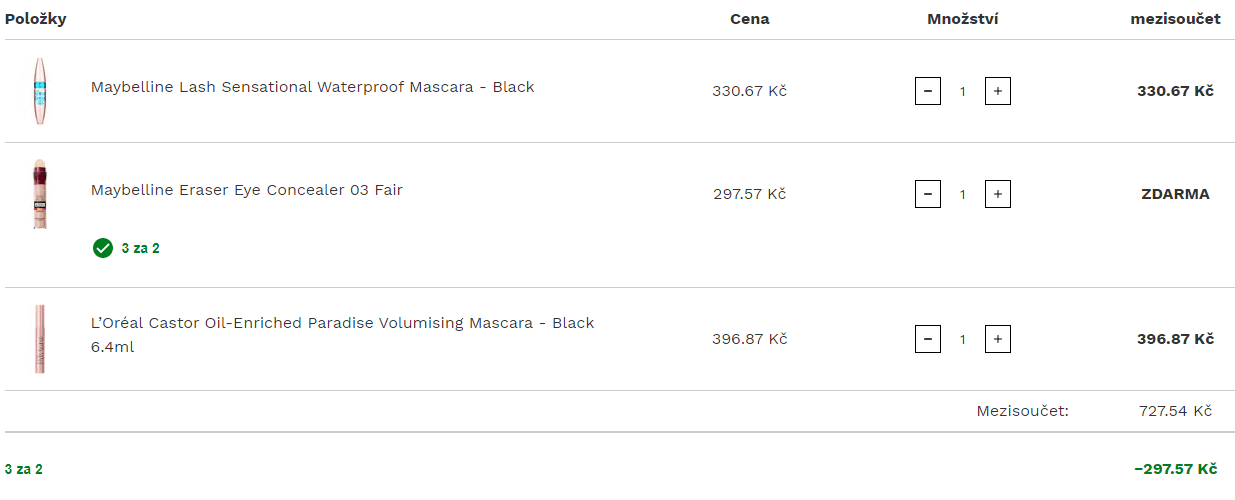Increase quantity of Maybelline Eraser Eye Concealer
This screenshot has width=1235, height=500.
point(998,194)
